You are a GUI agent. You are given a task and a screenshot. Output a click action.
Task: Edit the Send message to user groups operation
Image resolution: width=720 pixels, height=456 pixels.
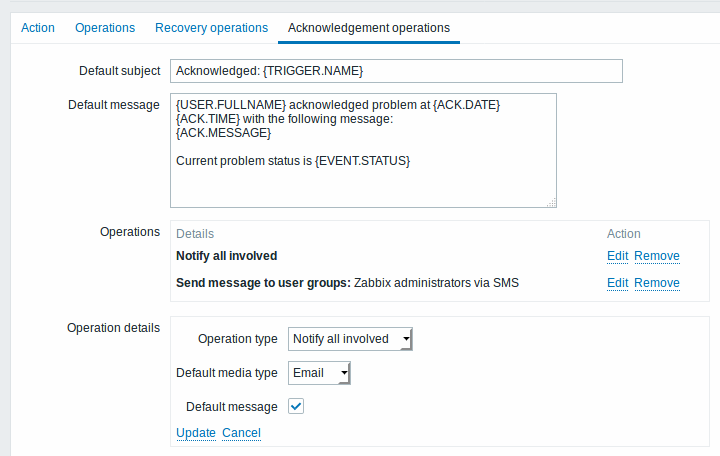click(x=617, y=283)
